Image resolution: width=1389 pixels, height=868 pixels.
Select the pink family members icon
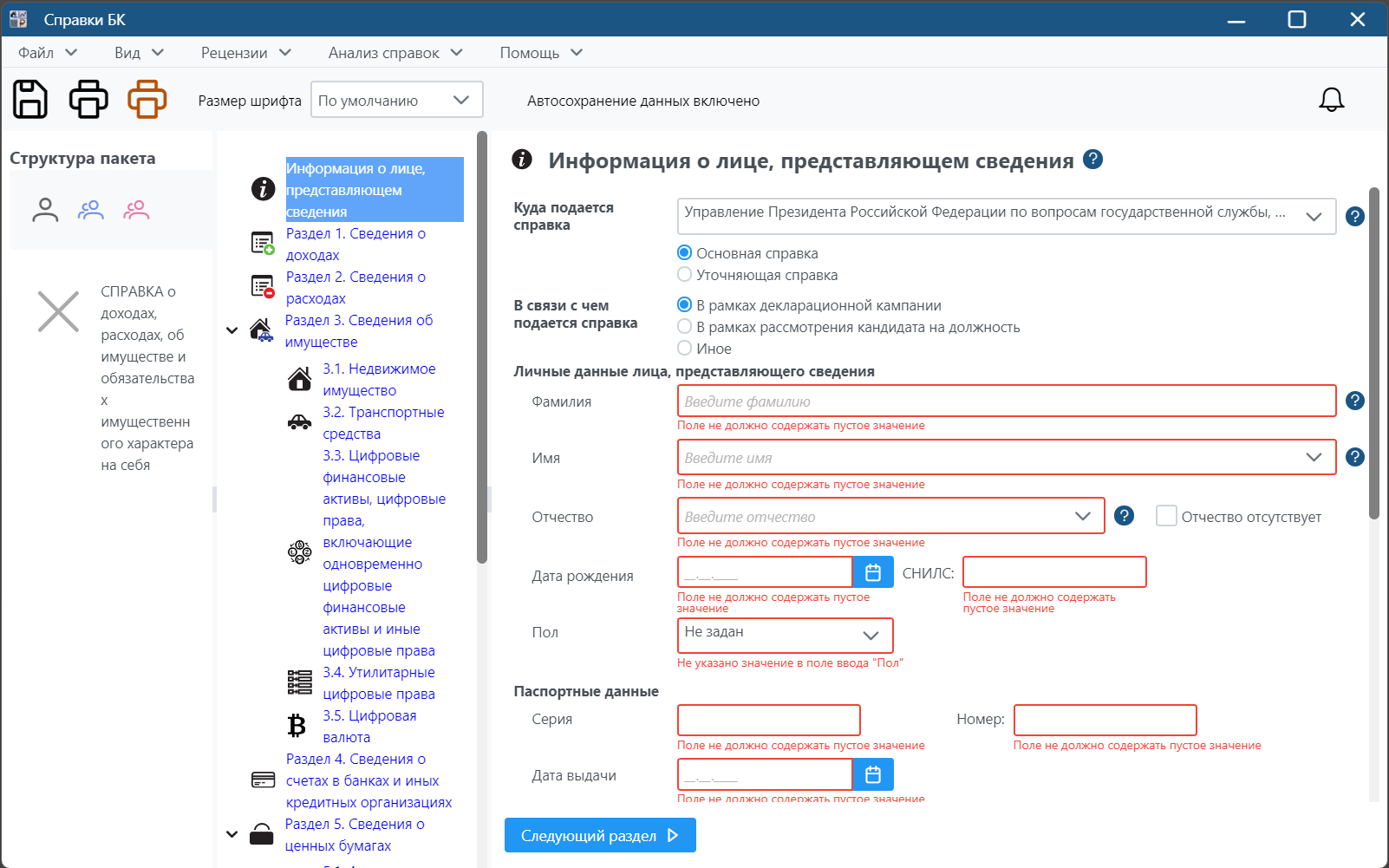tap(136, 210)
